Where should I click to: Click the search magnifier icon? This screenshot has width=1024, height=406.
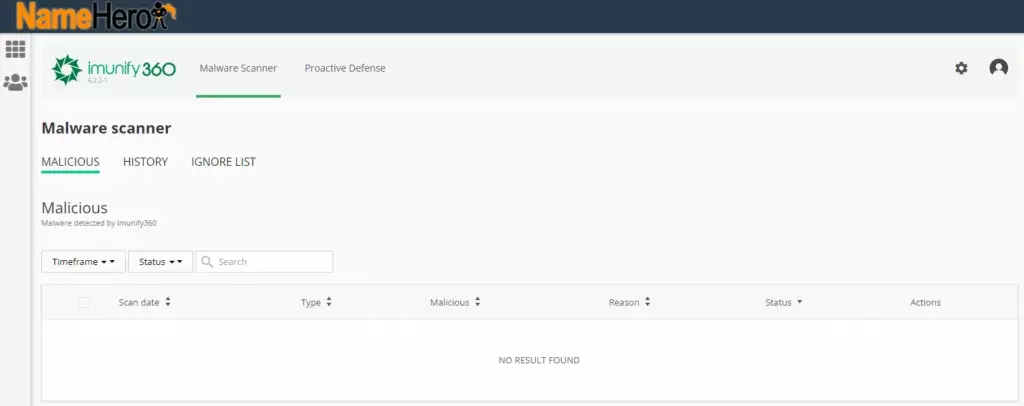207,262
